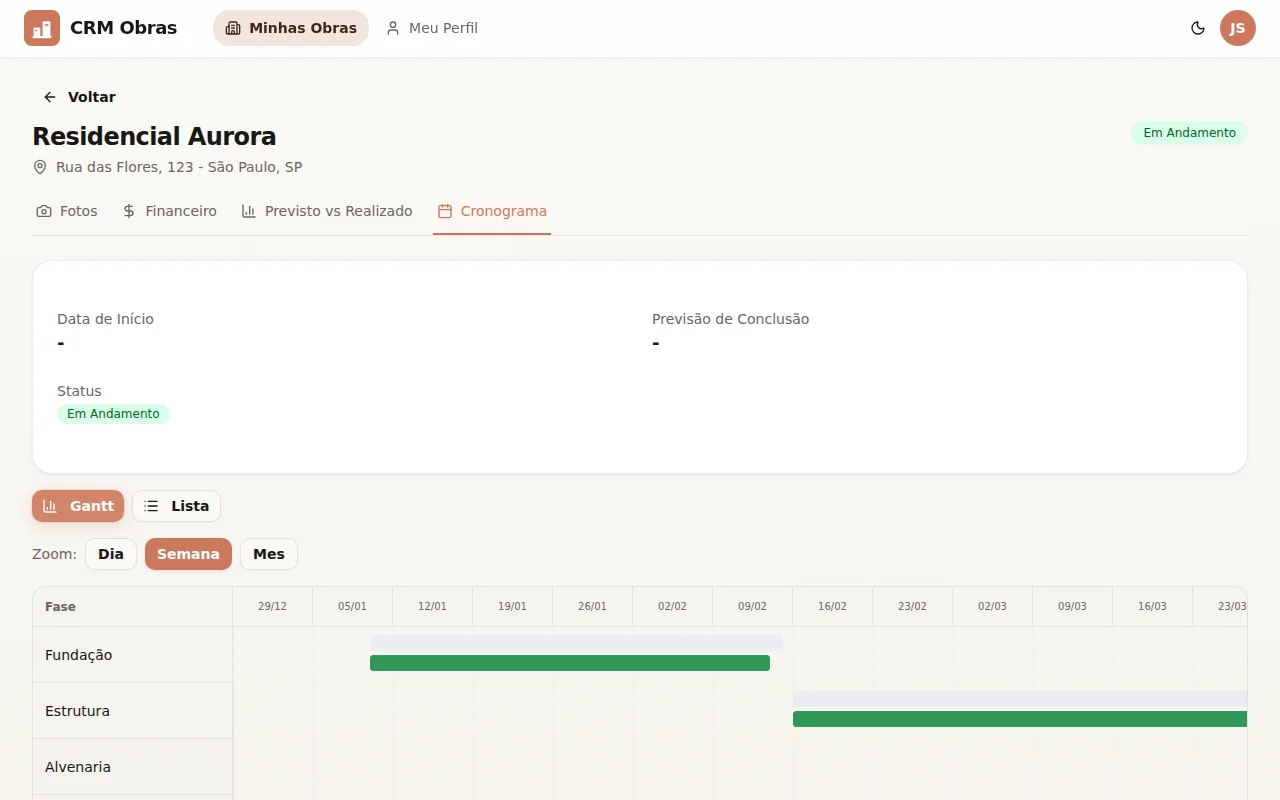Screen dimensions: 1280x800
Task: Click the 29/12 week header
Action: click(272, 607)
